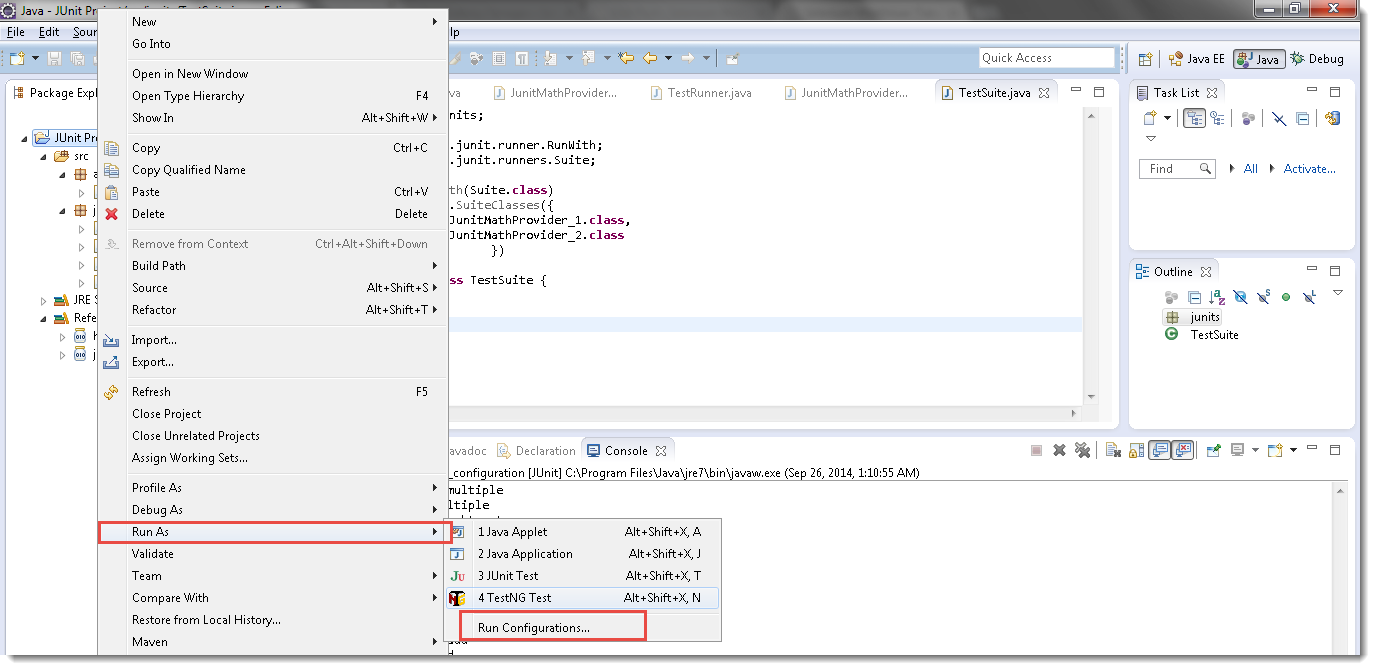Click the Back navigation arrow in toolbar
Viewport: 1375px width, 670px height.
650,58
